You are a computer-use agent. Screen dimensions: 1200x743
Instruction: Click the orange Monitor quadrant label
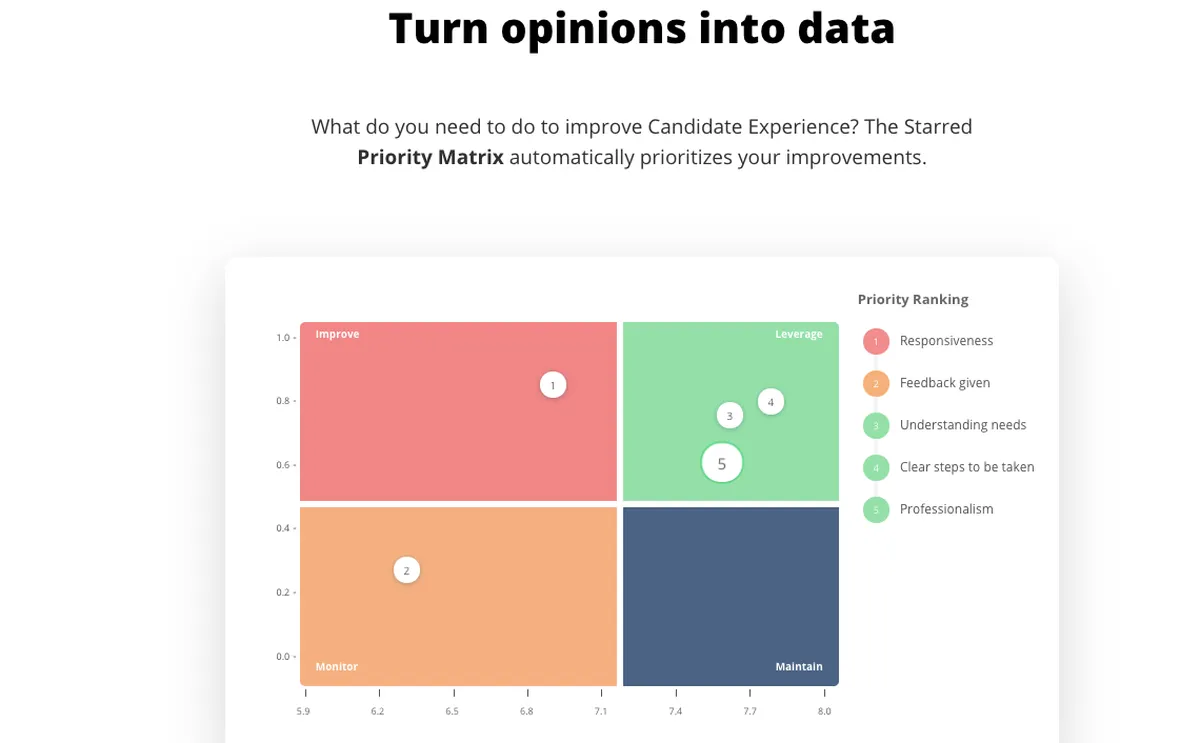click(336, 667)
